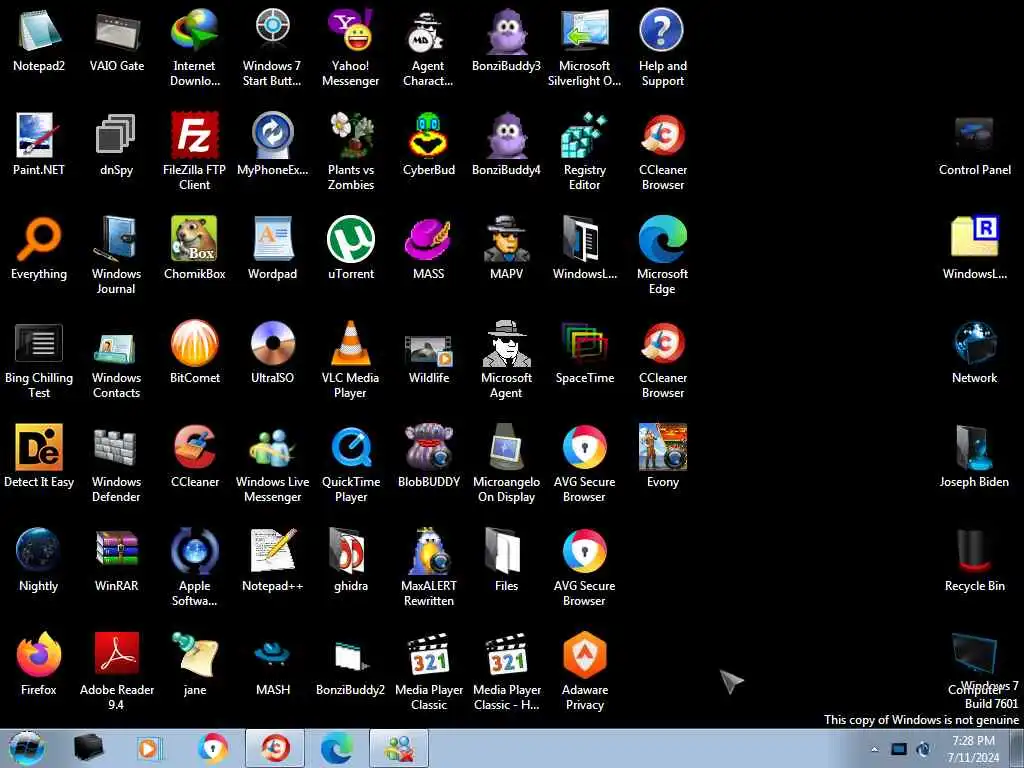Open Windows Live Messenger taskbar button
The height and width of the screenshot is (768, 1024).
point(399,748)
